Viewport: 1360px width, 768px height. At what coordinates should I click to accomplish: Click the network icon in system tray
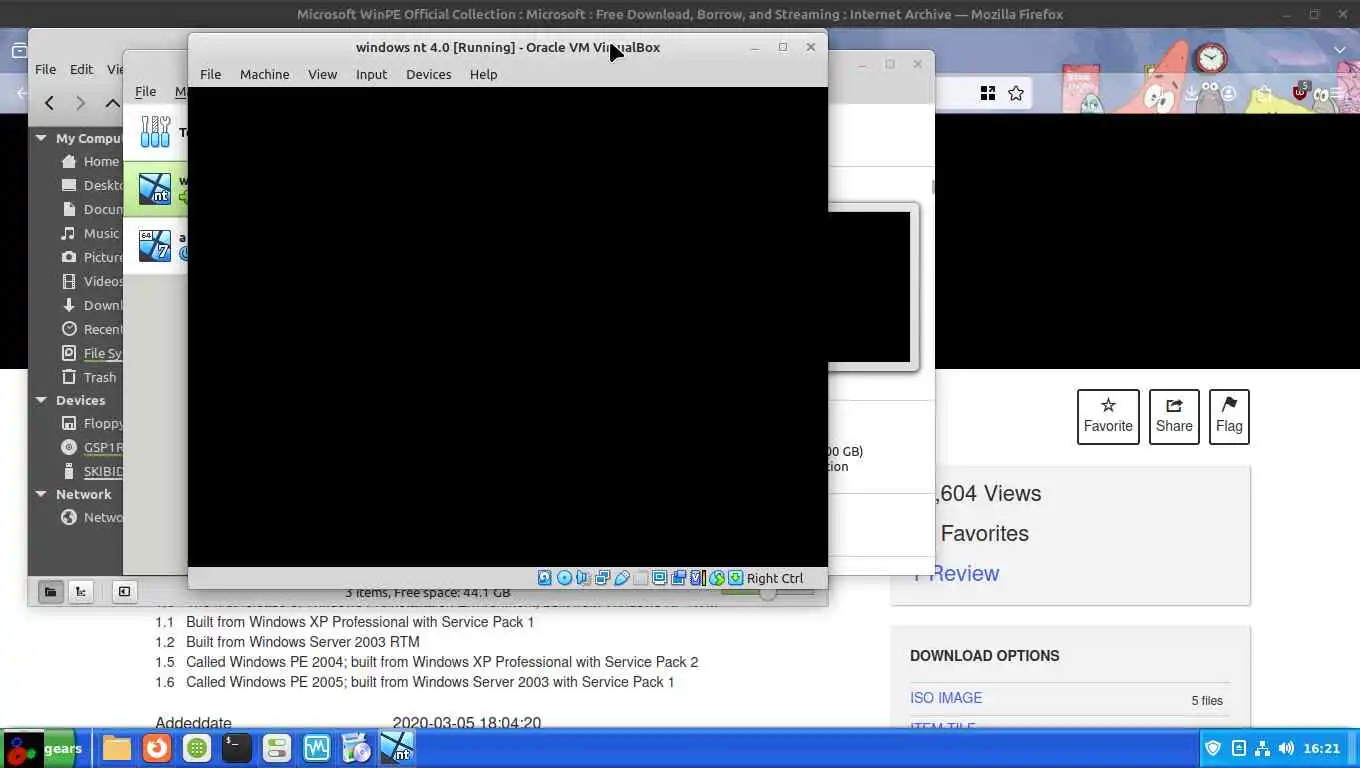(x=1262, y=748)
